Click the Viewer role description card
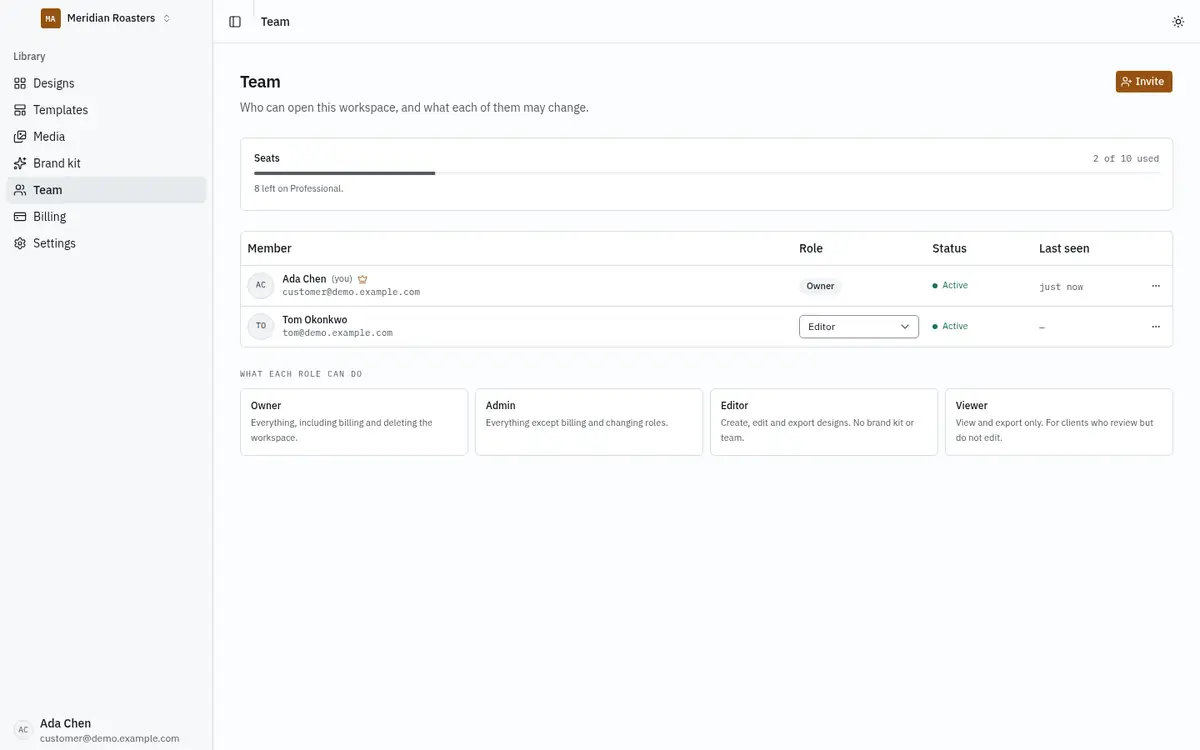The image size is (1200, 750). pos(1059,422)
